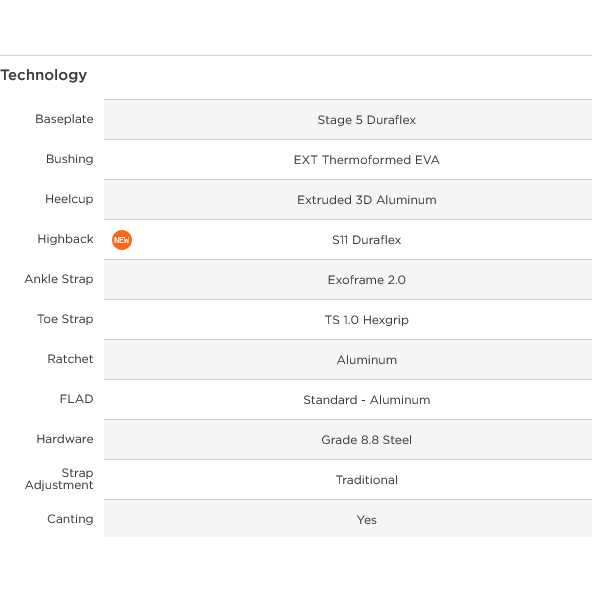Click the Bushing row label
592x592 pixels.
(69, 159)
